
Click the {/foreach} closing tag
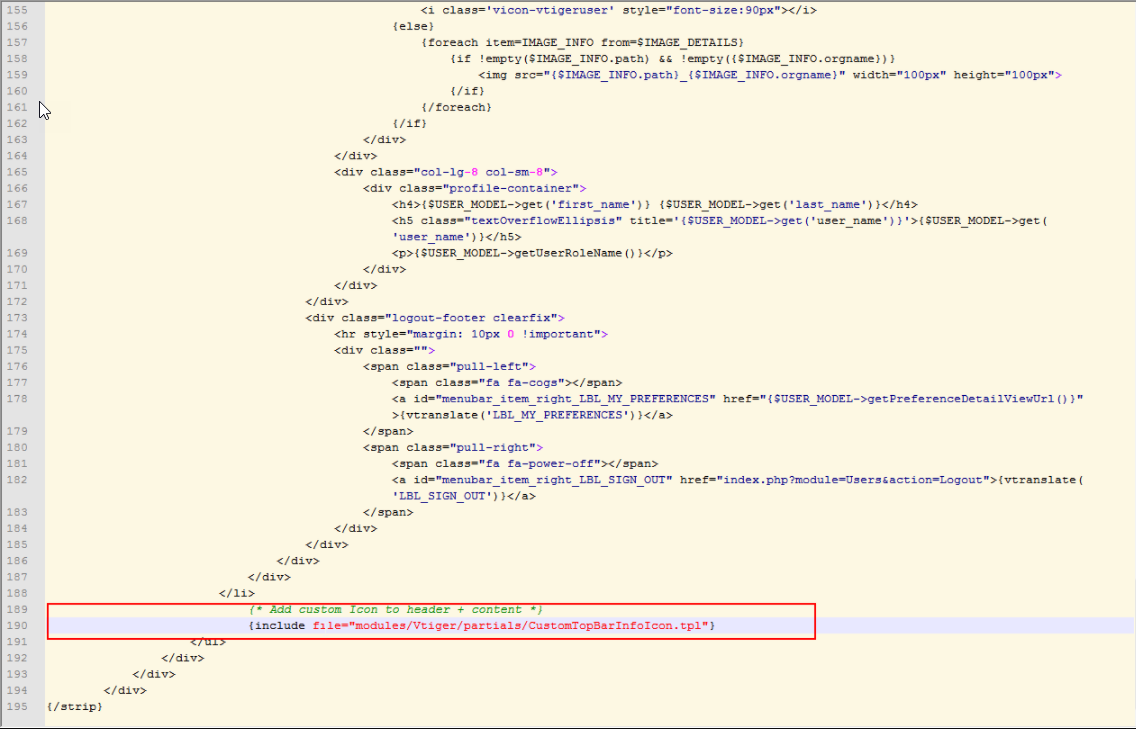(x=456, y=107)
